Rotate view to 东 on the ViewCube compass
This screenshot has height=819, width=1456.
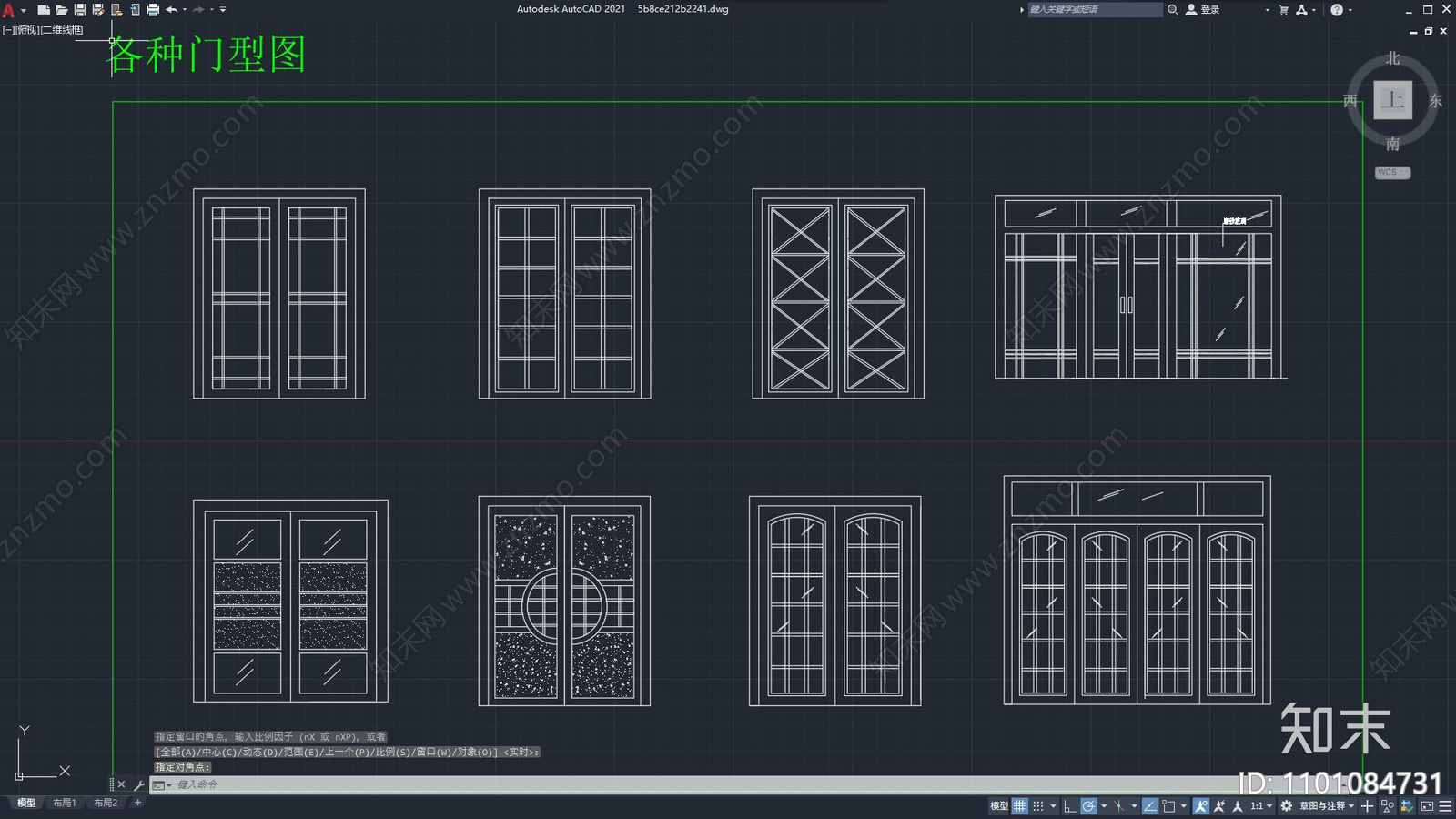[1435, 101]
